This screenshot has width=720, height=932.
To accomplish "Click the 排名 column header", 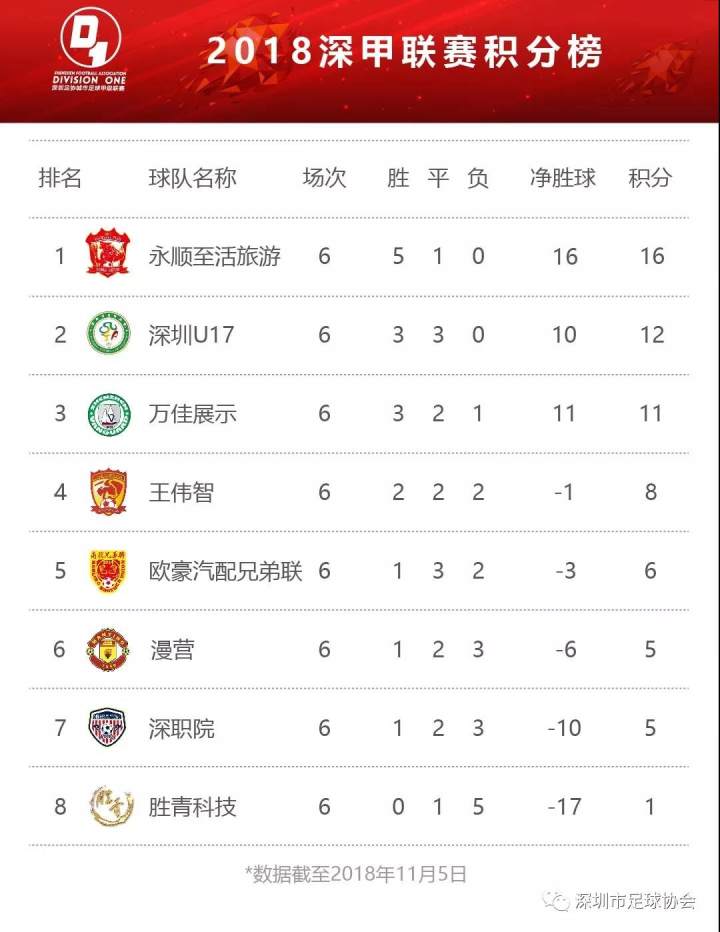I will (60, 178).
